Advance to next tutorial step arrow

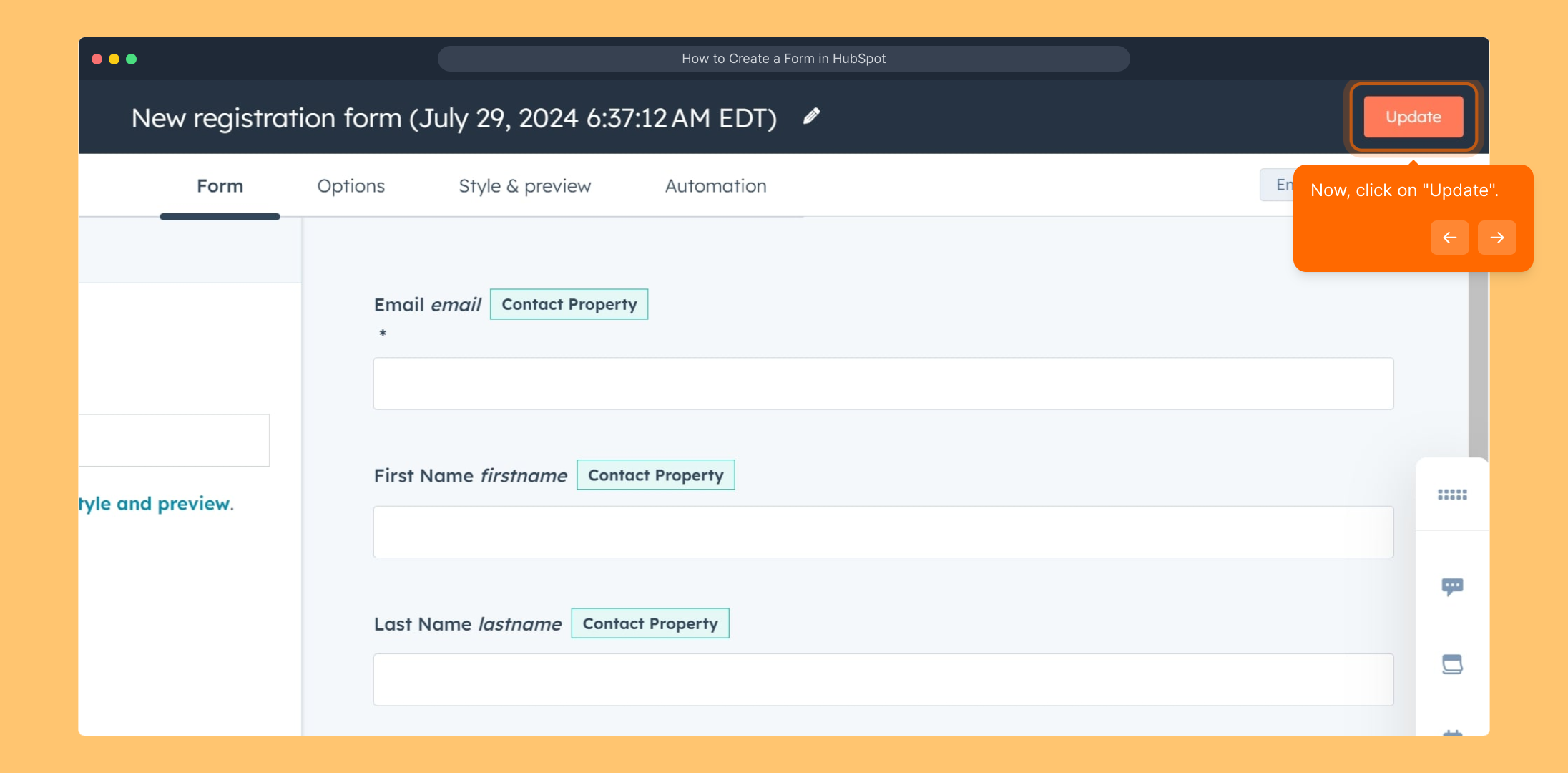[x=1496, y=238]
